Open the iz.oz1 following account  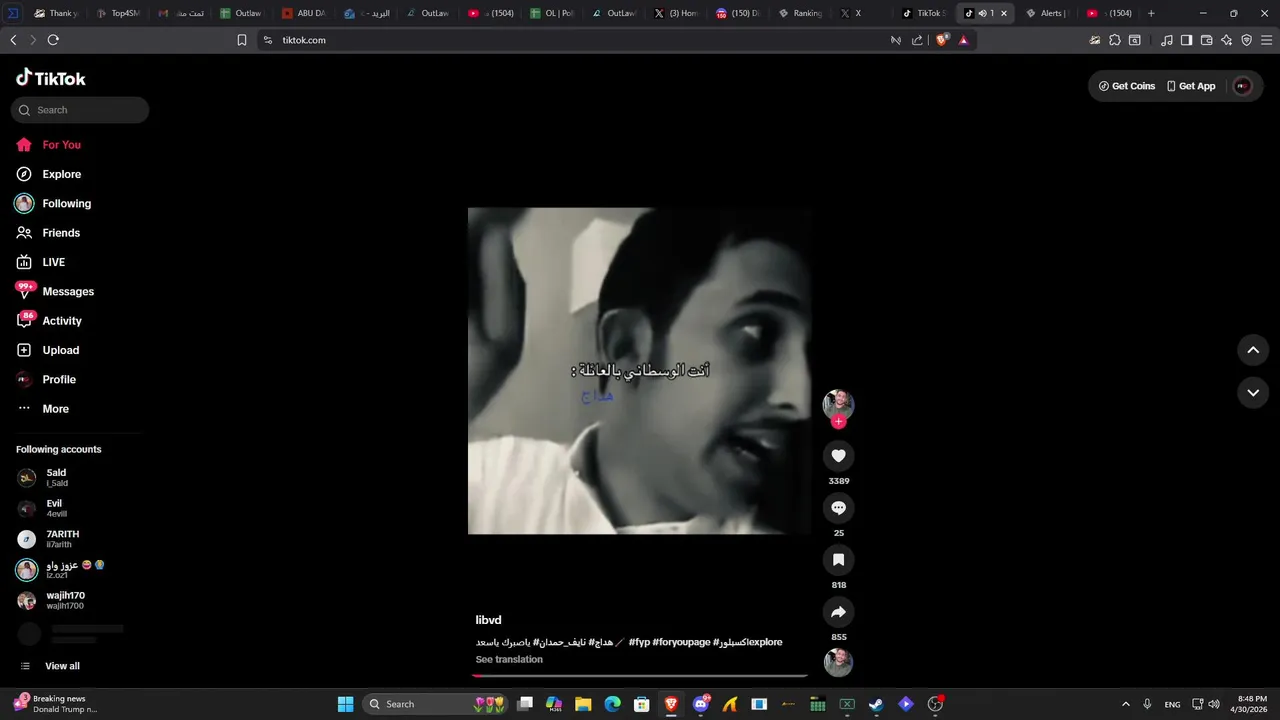point(60,570)
